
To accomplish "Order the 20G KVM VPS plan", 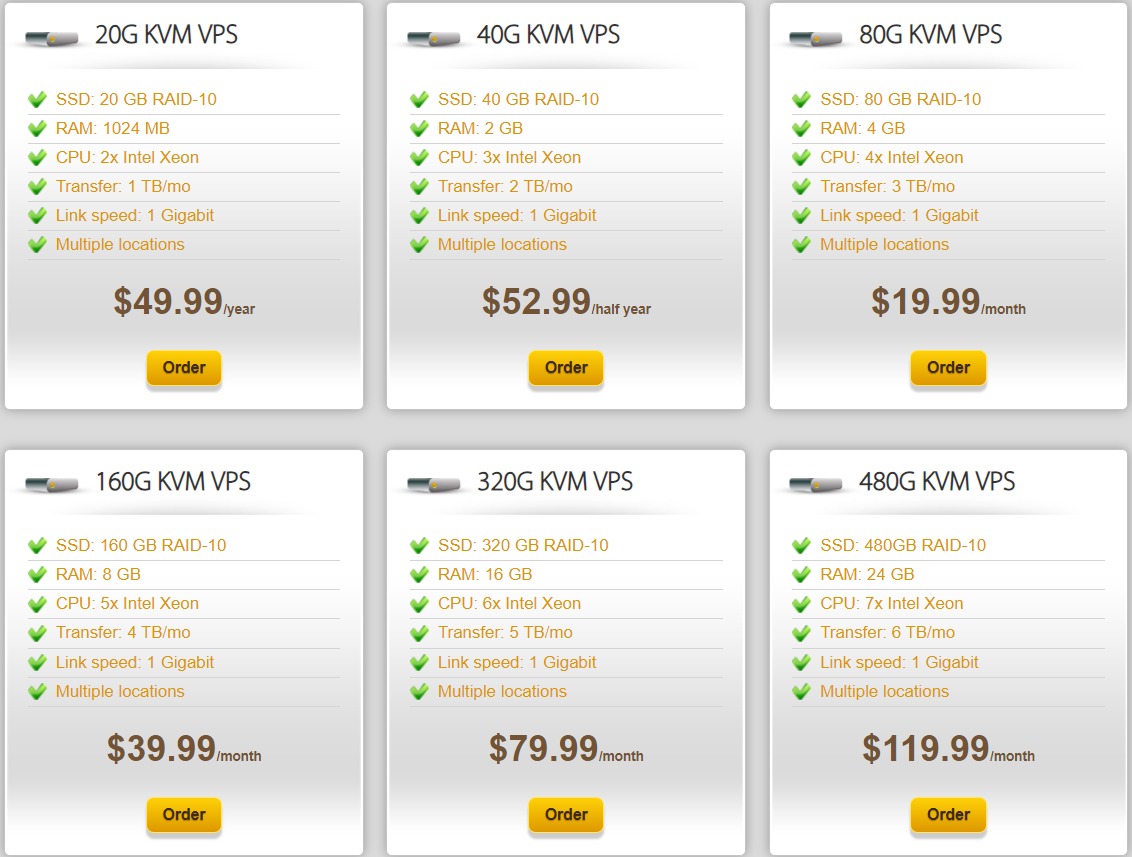I will (x=183, y=367).
